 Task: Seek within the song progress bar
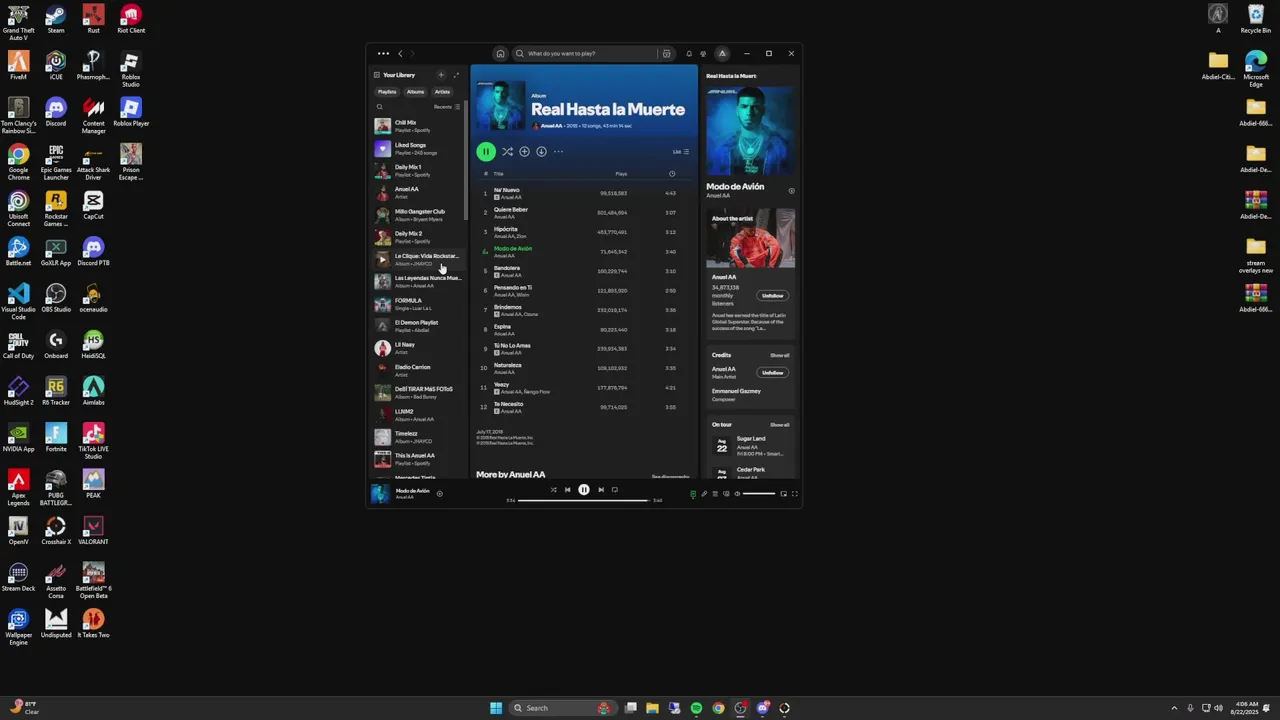pyautogui.click(x=584, y=500)
